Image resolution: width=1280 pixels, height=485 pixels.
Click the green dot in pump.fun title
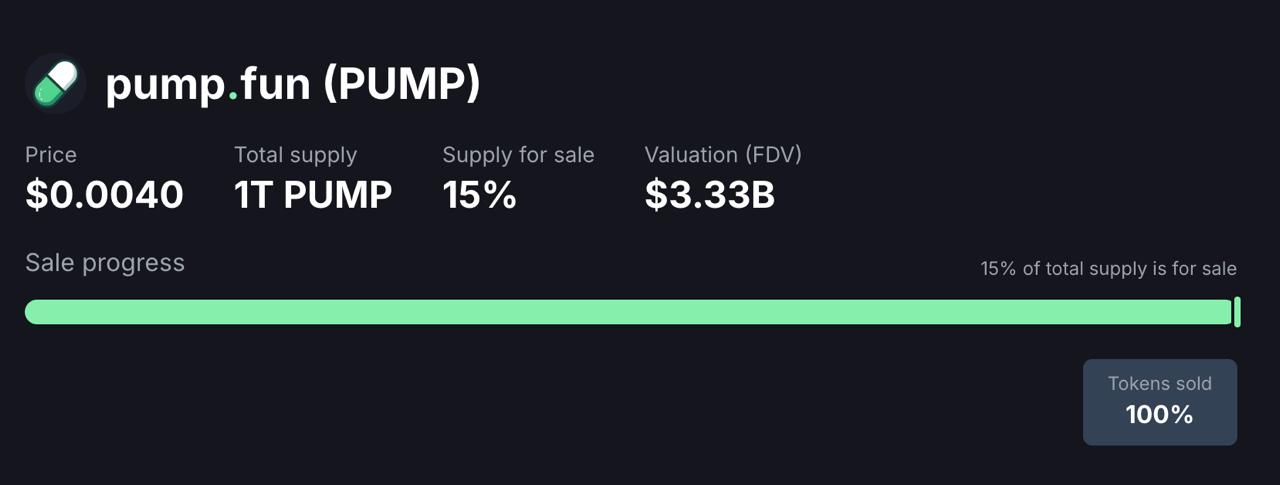(x=233, y=97)
